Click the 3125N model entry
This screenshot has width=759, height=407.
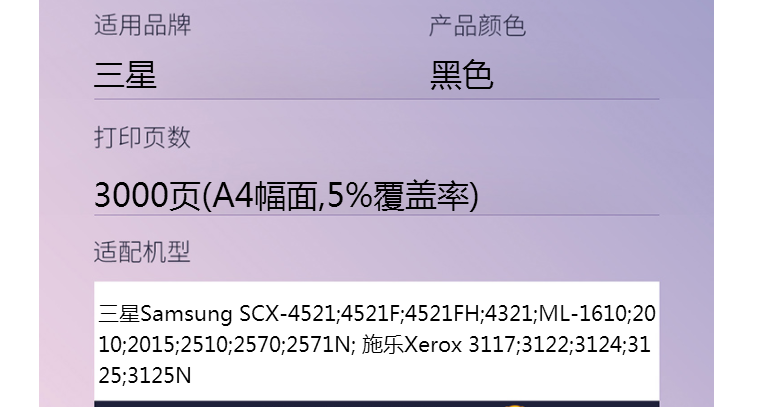click(x=159, y=376)
